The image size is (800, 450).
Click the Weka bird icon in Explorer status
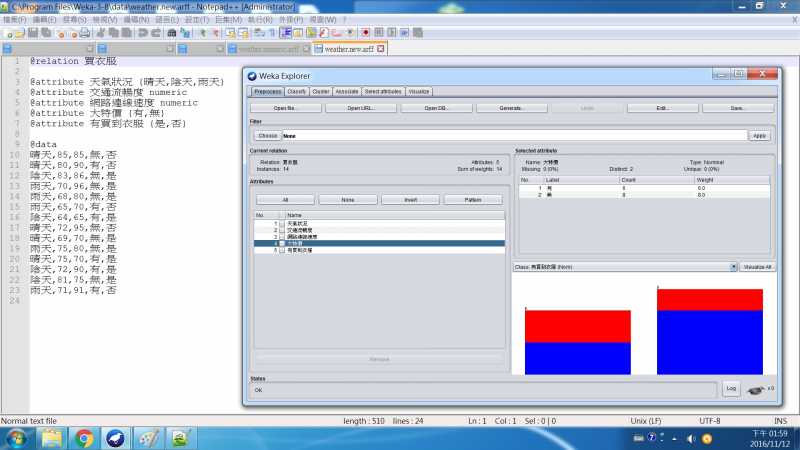[x=756, y=390]
